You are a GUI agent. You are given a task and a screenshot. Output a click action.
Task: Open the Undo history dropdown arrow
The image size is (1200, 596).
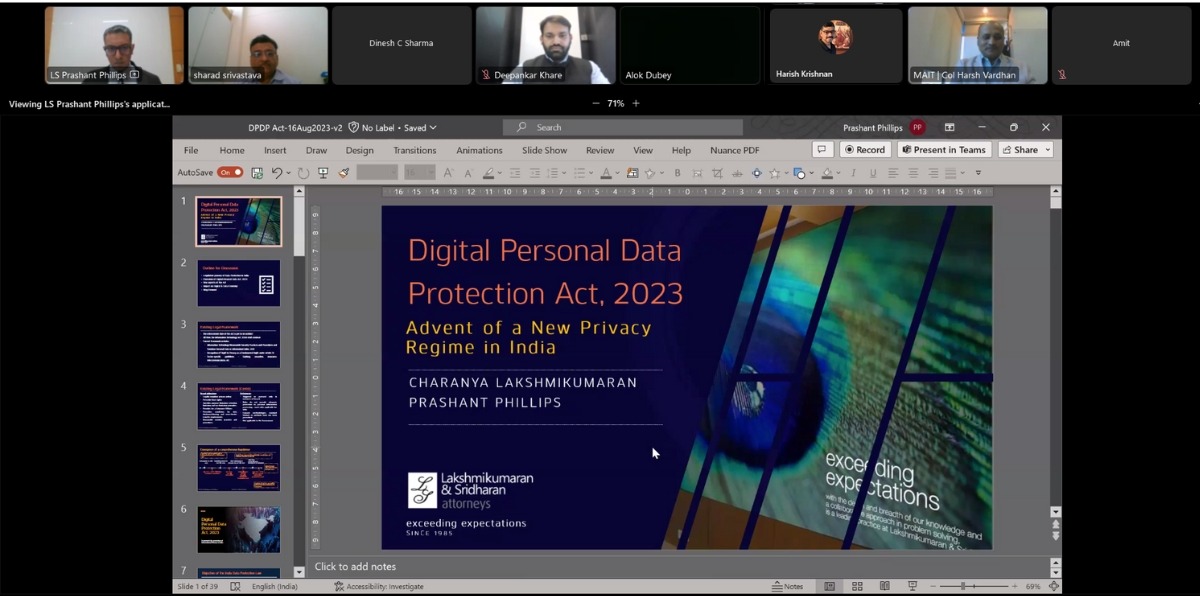pyautogui.click(x=289, y=173)
